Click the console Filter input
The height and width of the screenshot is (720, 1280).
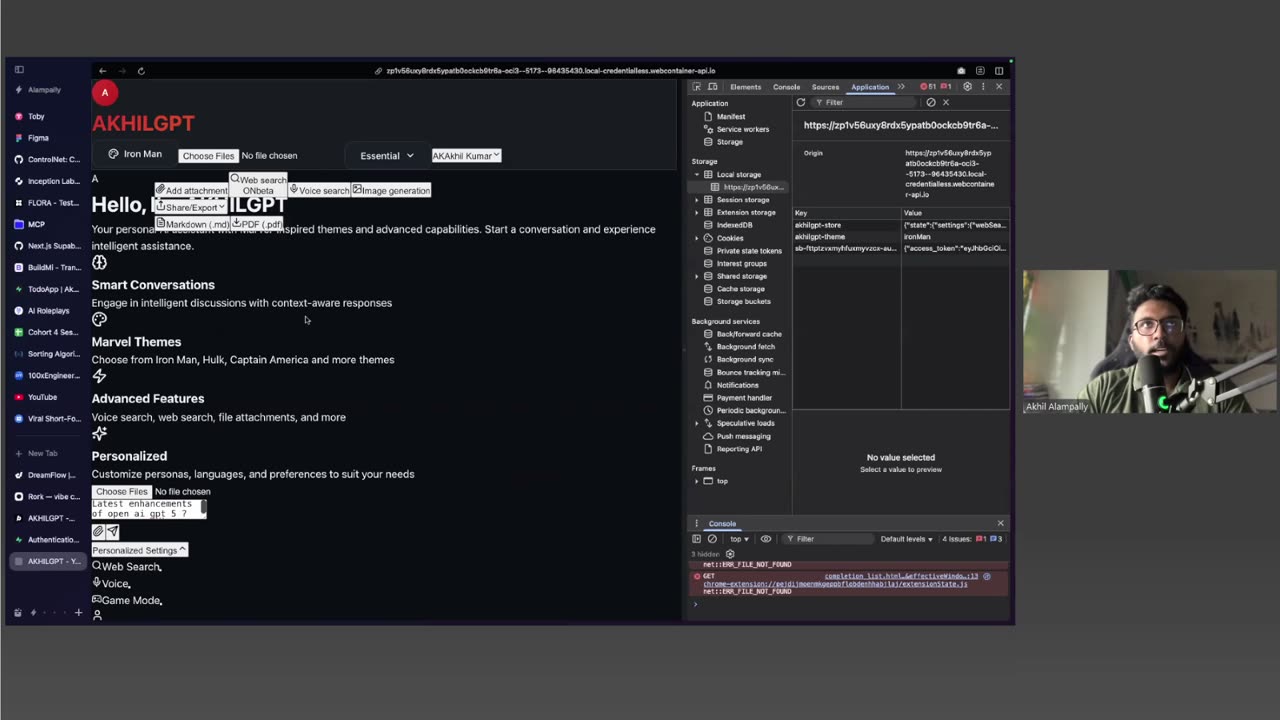coord(827,539)
